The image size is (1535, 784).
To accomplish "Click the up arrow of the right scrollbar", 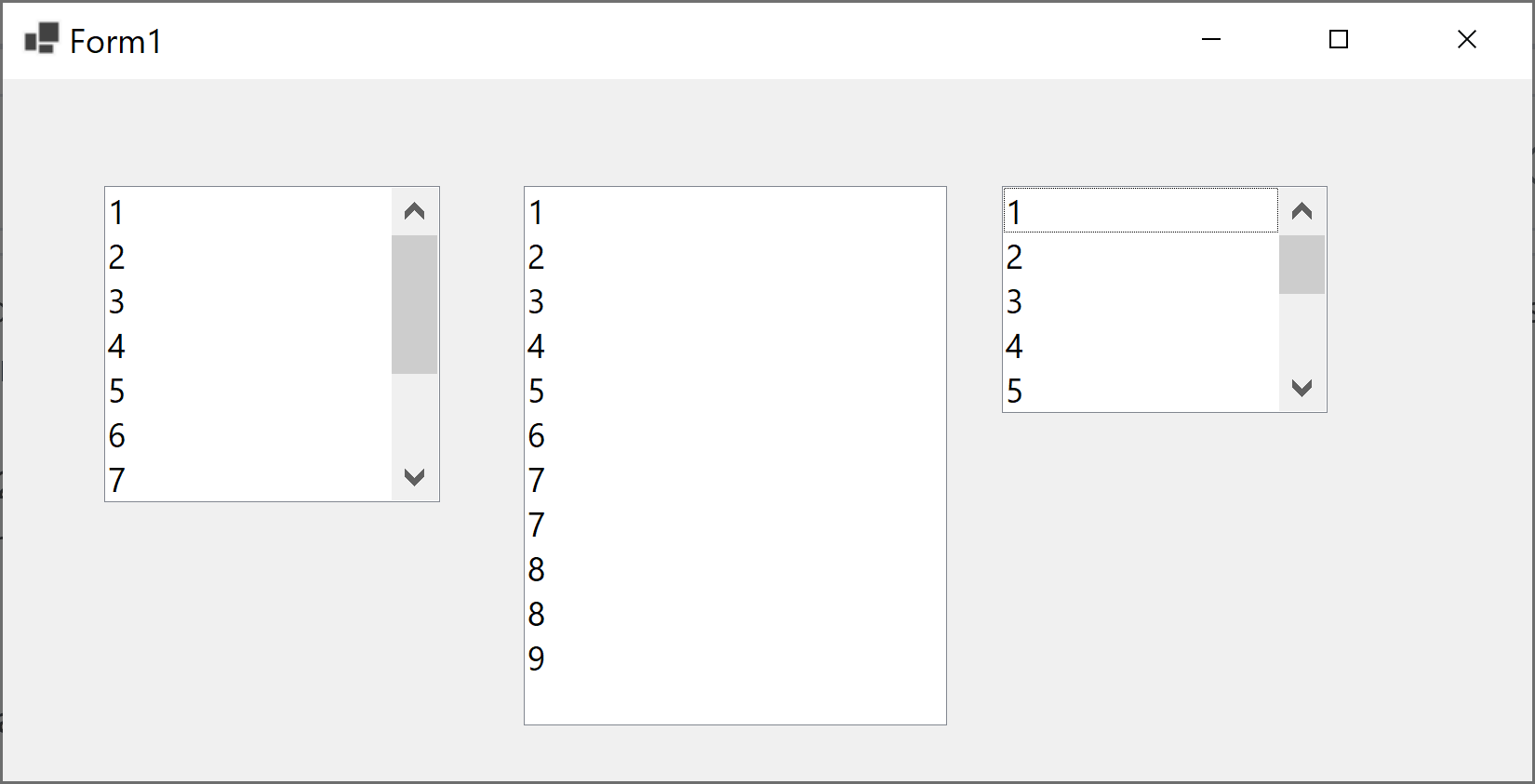I will 1301,212.
